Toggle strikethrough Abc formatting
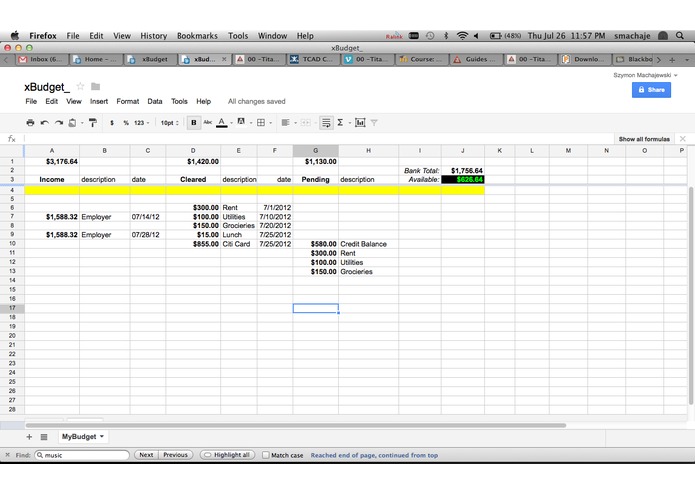The height and width of the screenshot is (494, 695). coord(207,122)
